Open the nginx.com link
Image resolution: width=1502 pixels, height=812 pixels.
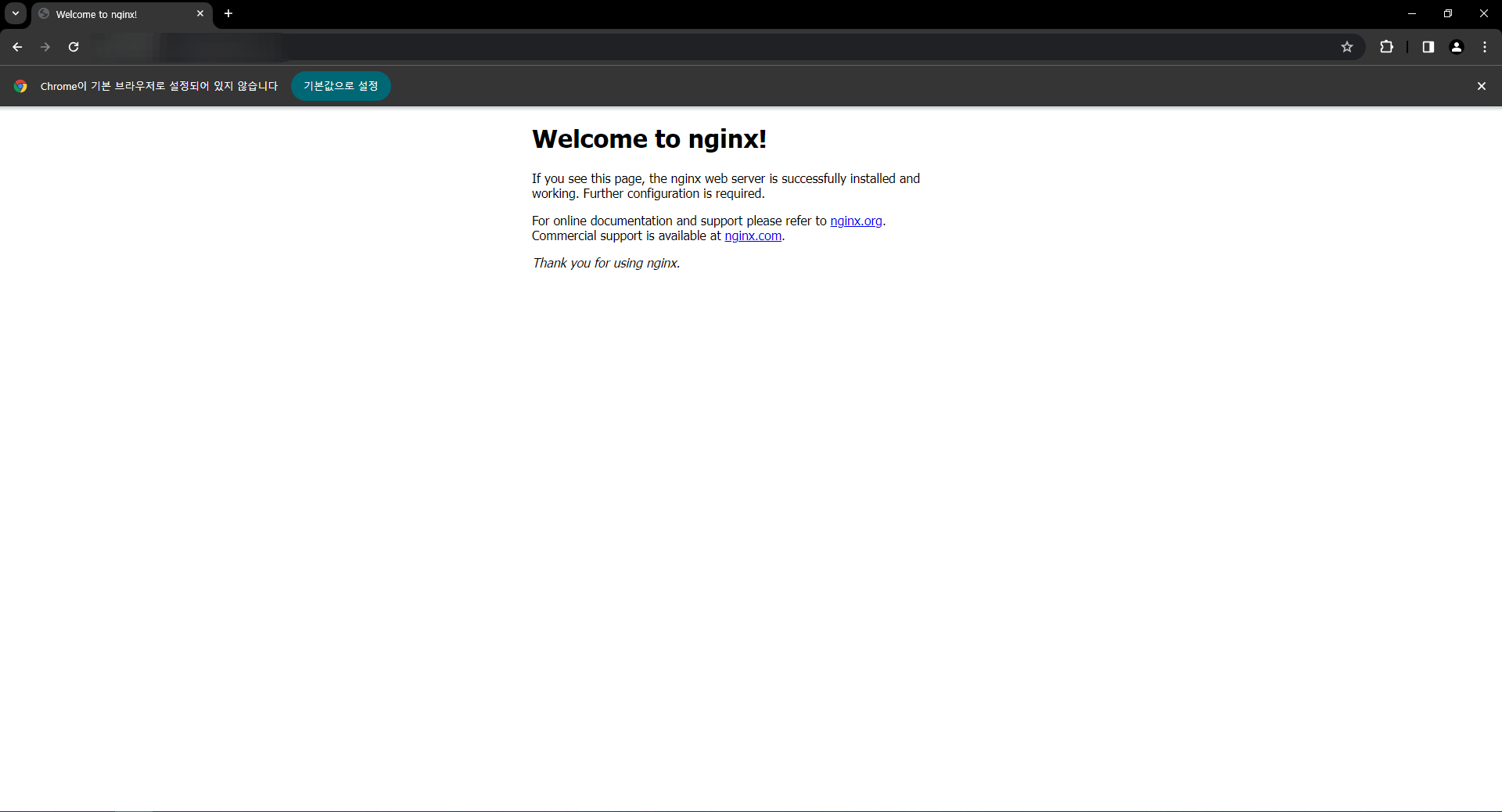point(753,236)
